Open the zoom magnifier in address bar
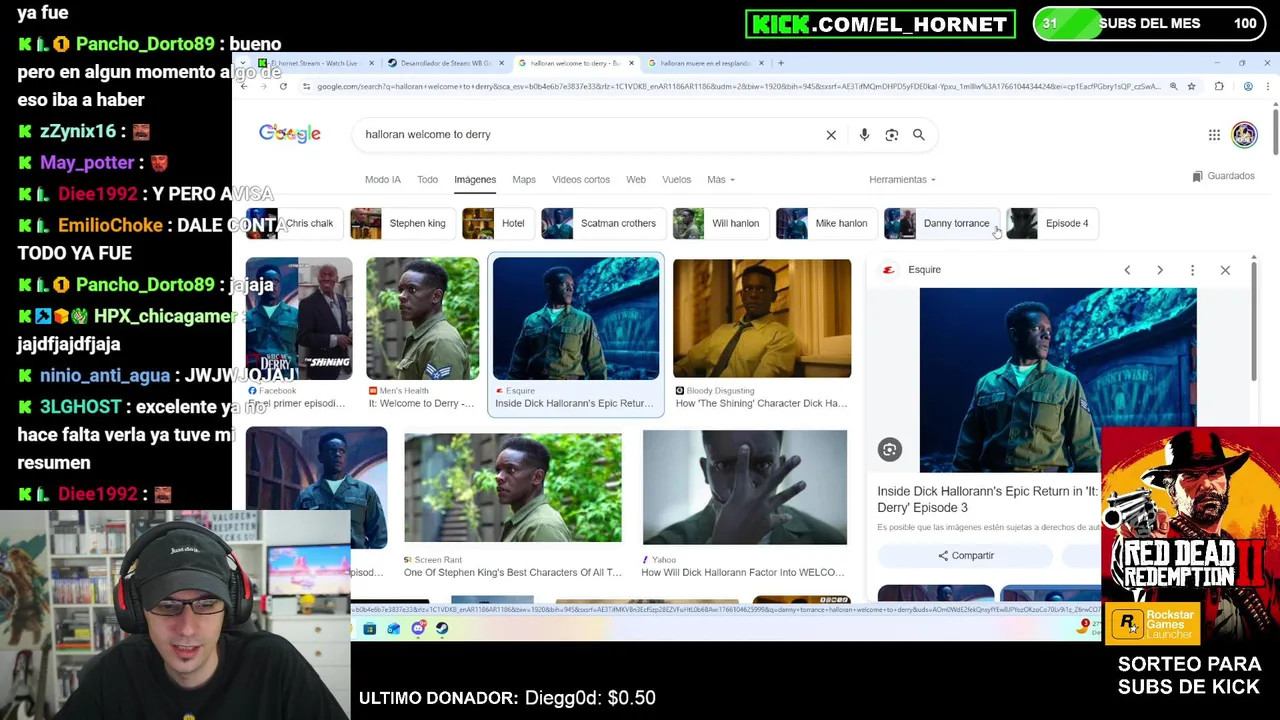The height and width of the screenshot is (720, 1280). [1173, 87]
